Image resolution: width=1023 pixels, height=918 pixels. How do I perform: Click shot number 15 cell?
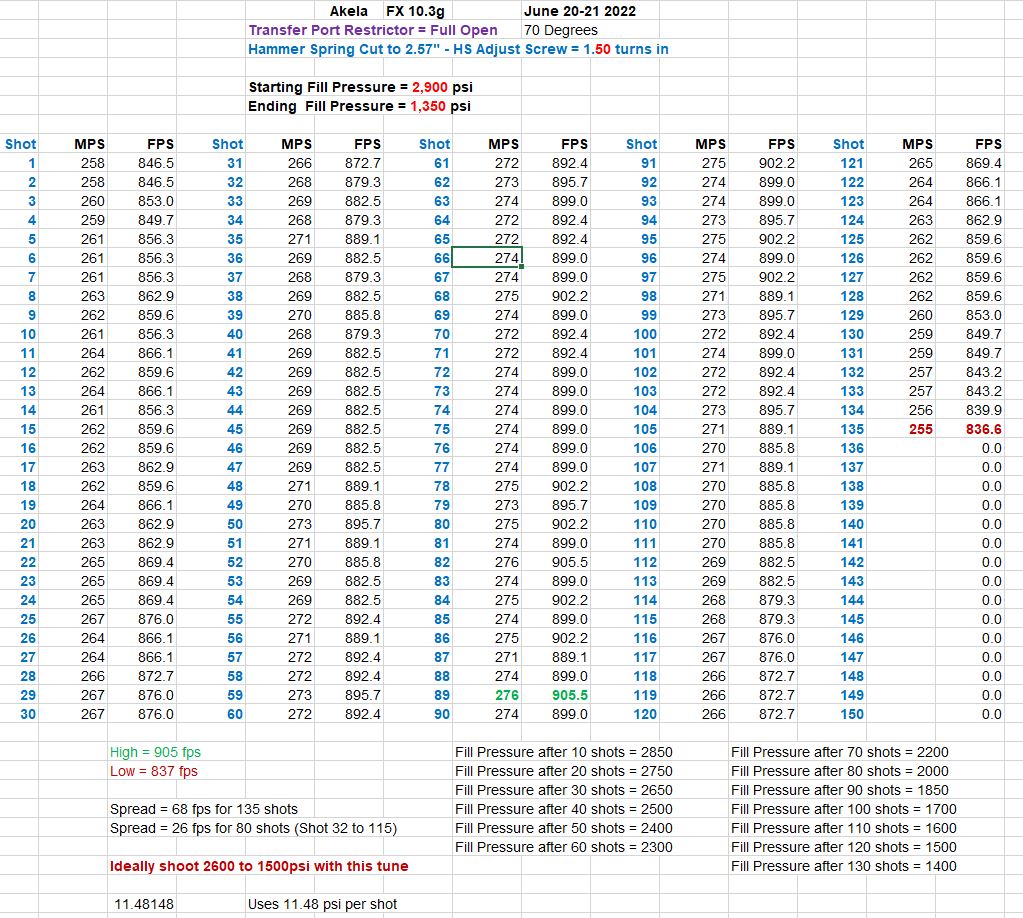[x=28, y=429]
